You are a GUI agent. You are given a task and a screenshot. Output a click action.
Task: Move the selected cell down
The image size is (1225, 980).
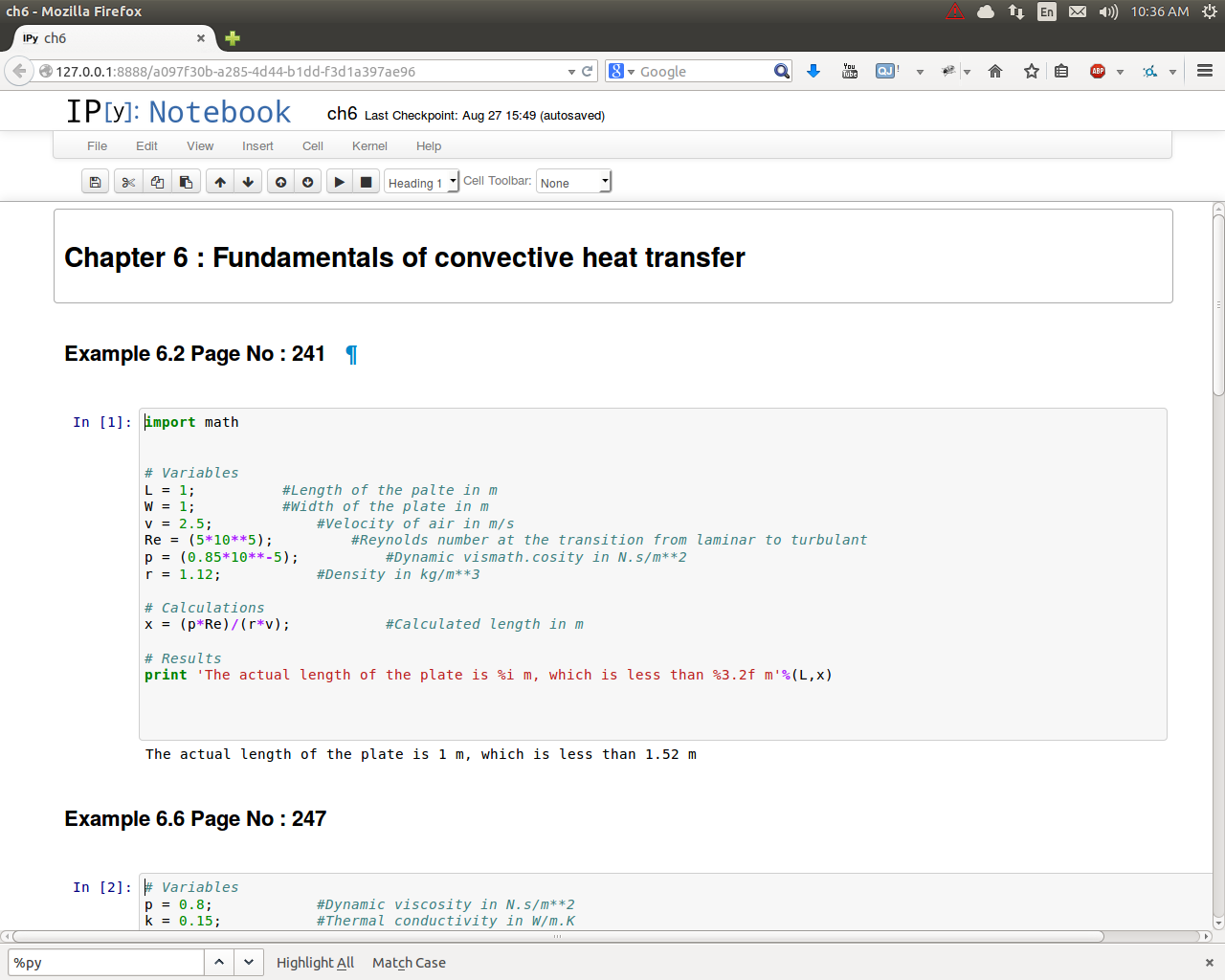click(x=248, y=182)
